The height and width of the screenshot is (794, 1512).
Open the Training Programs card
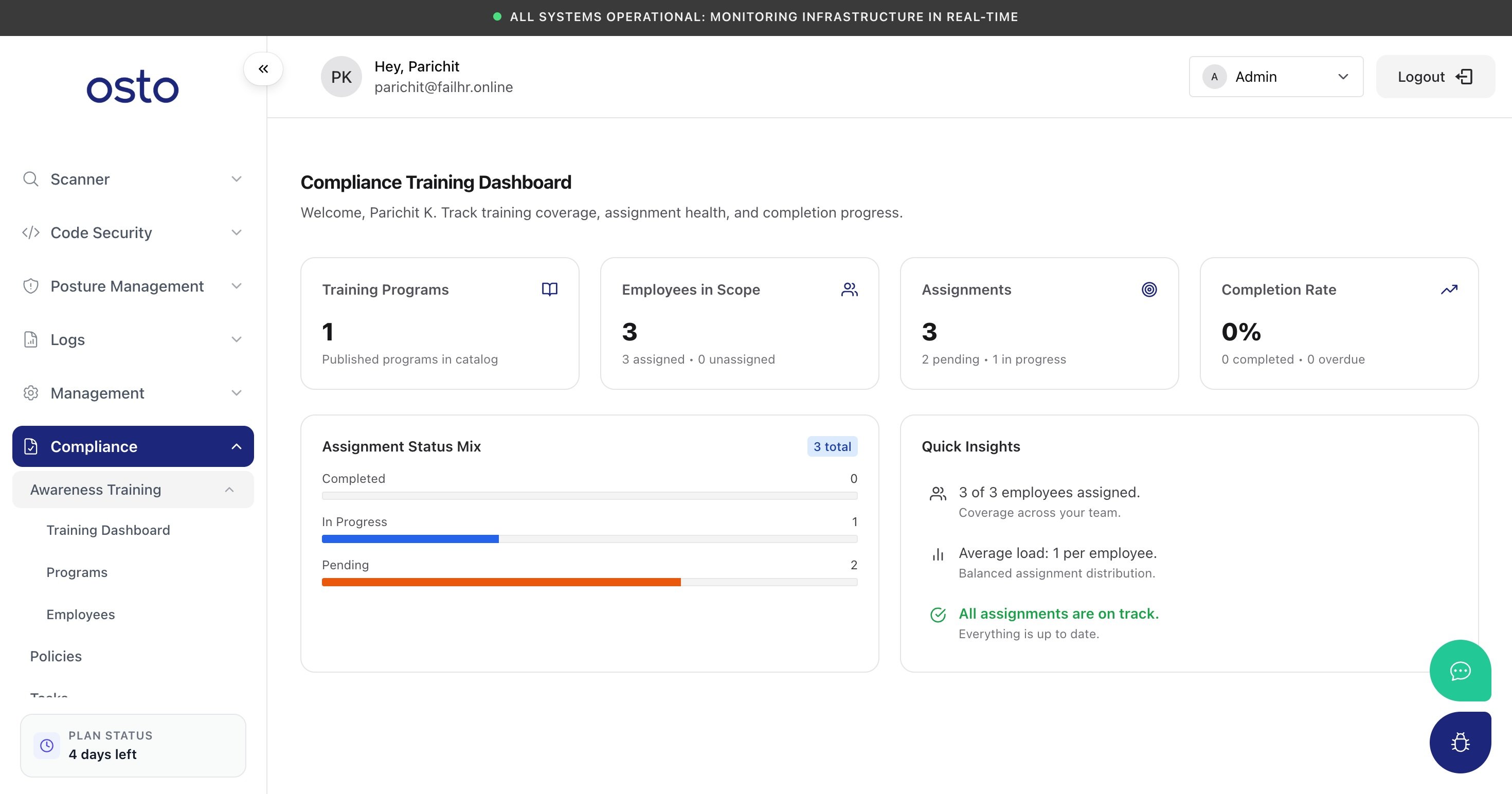coord(440,323)
